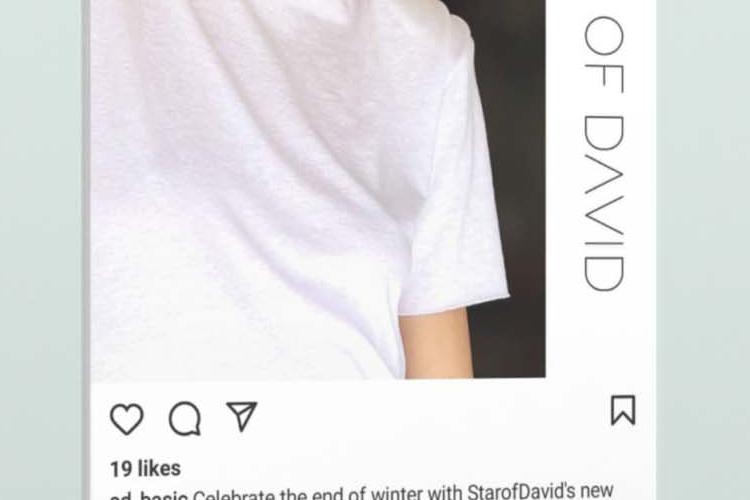This screenshot has height=500, width=750.
Task: Click the sleeve hem of the t-shirt
Action: coord(454,305)
